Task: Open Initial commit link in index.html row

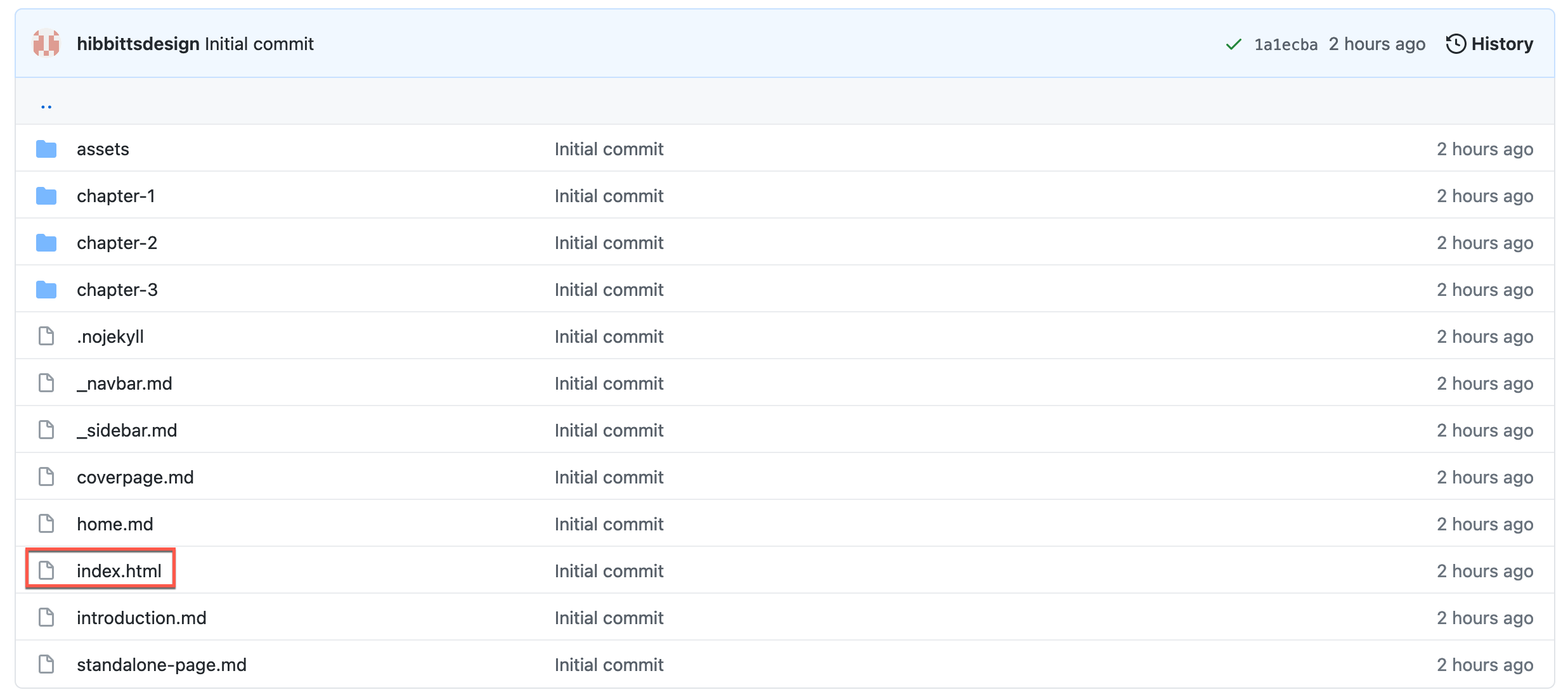Action: [609, 571]
